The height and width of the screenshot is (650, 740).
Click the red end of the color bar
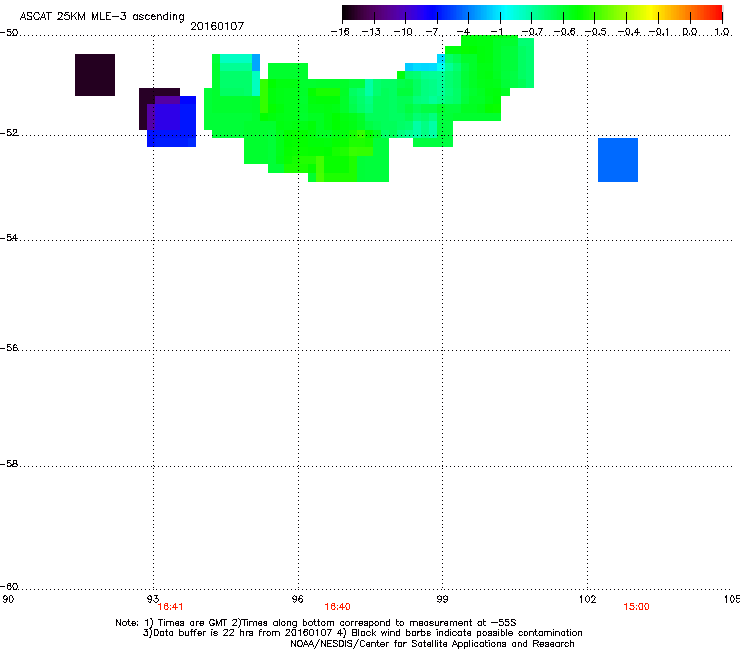tap(715, 12)
